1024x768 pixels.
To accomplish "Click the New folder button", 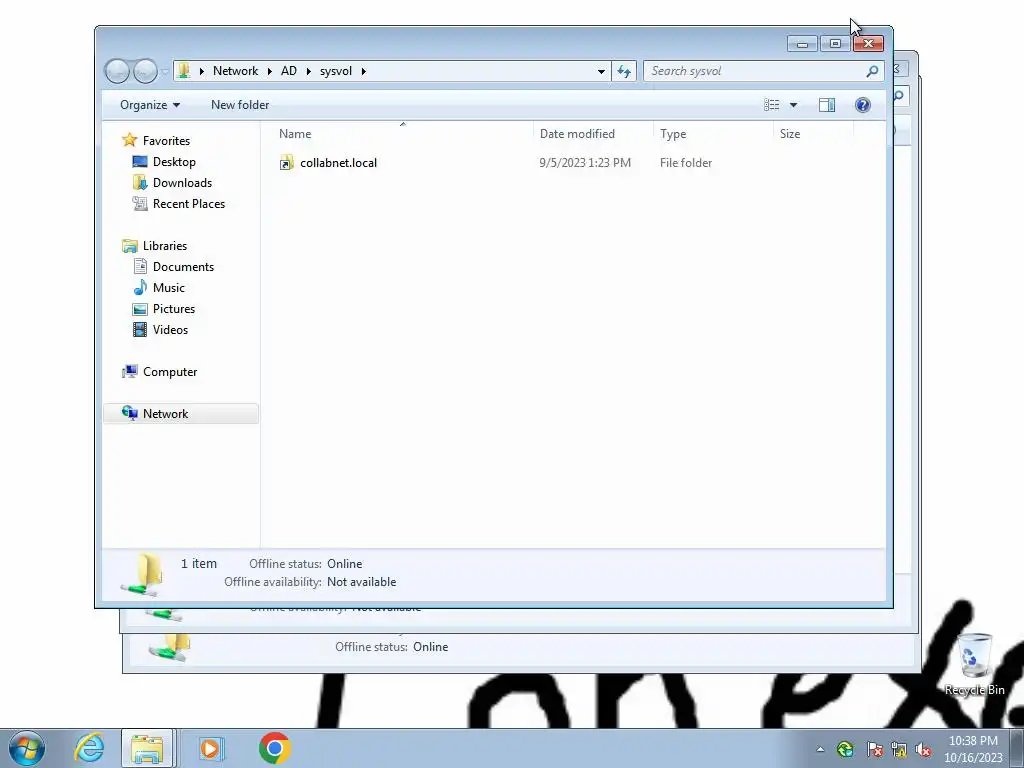I will (x=240, y=104).
